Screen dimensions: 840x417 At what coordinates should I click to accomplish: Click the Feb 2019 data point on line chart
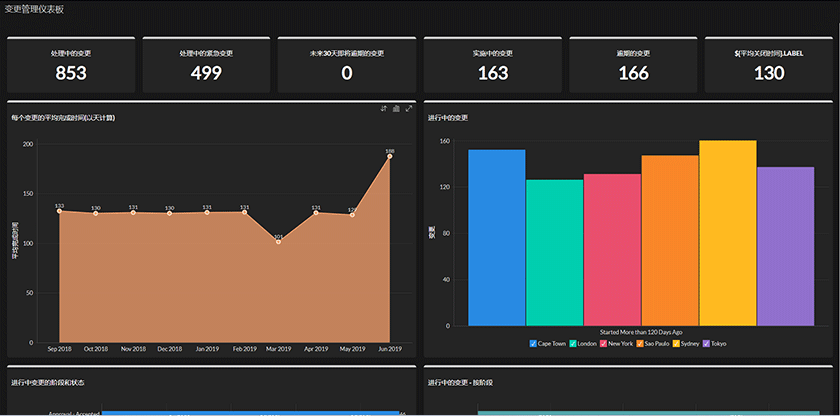(244, 212)
